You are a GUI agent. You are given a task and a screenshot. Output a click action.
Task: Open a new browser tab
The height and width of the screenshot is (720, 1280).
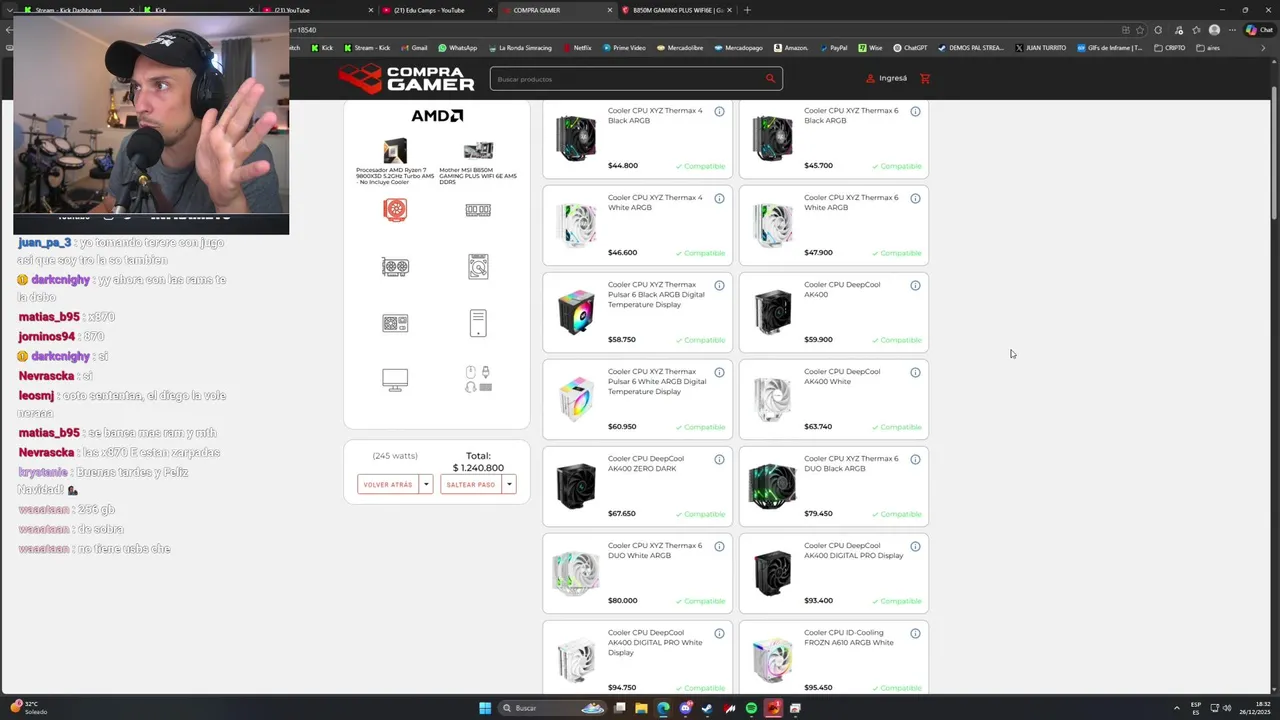pos(747,10)
